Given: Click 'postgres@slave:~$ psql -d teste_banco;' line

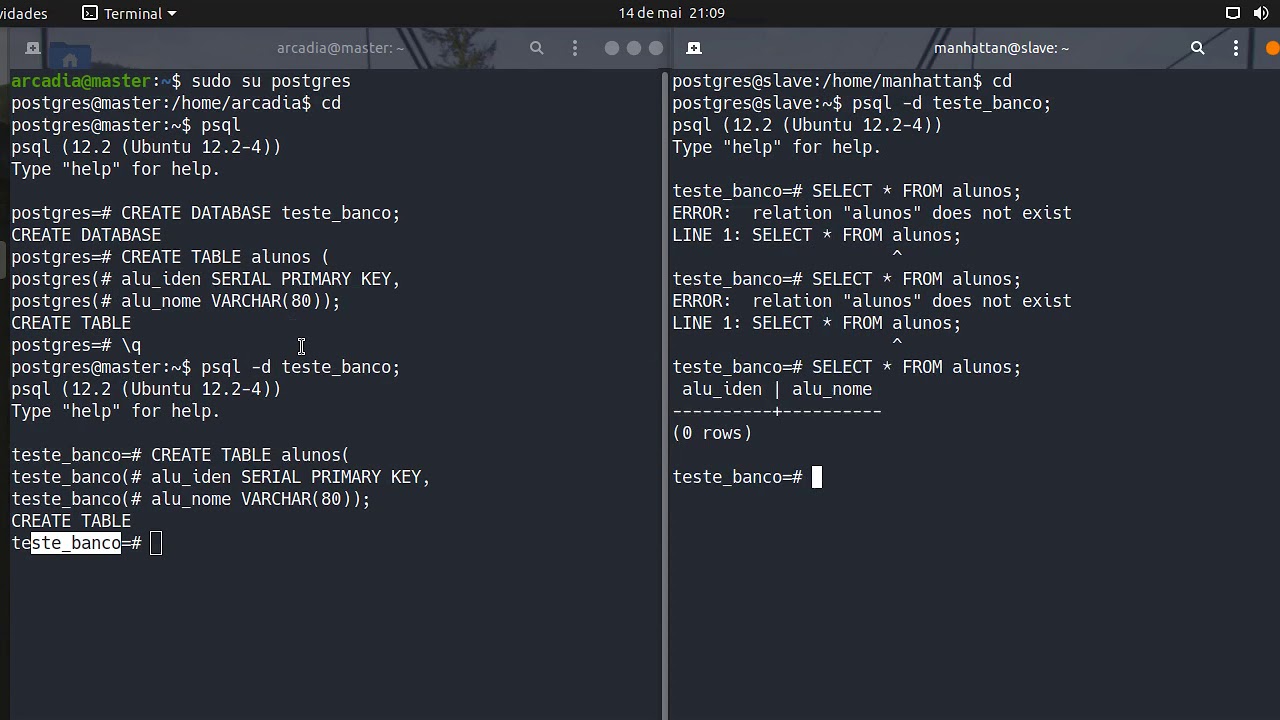Looking at the screenshot, I should [862, 103].
